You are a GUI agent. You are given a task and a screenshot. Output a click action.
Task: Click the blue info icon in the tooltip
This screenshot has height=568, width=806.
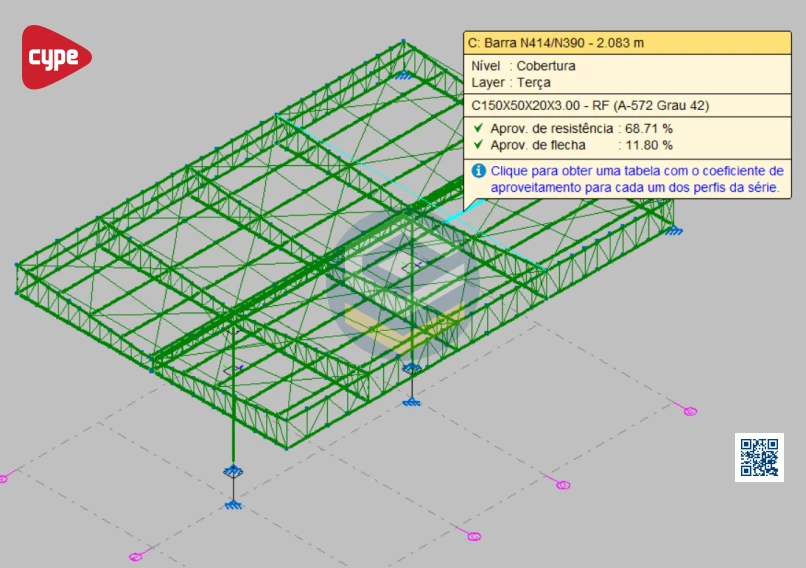tap(478, 171)
